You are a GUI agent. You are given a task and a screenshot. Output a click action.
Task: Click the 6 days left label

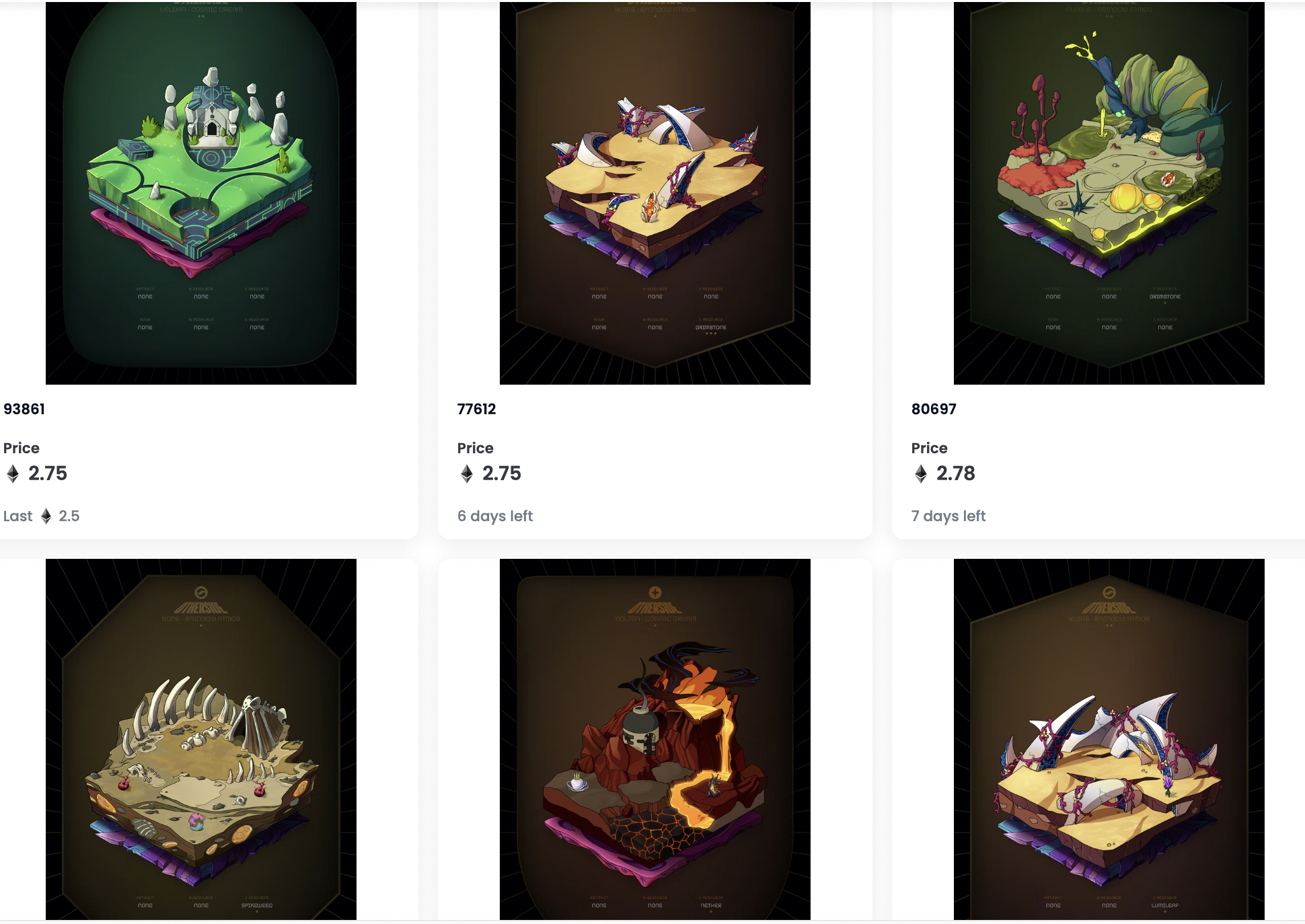click(495, 516)
